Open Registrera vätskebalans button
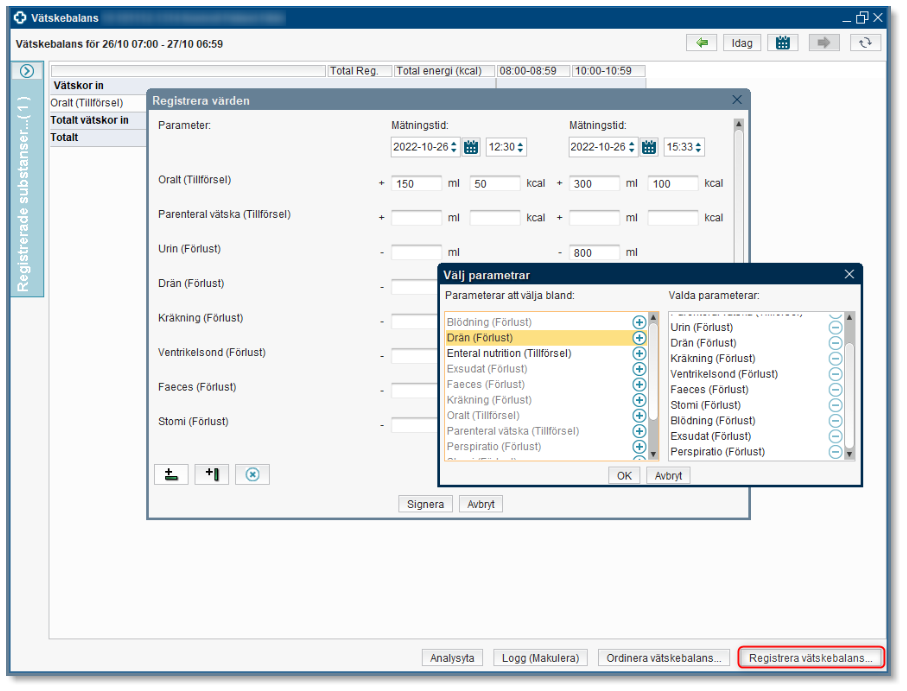The height and width of the screenshot is (691, 907). click(811, 658)
